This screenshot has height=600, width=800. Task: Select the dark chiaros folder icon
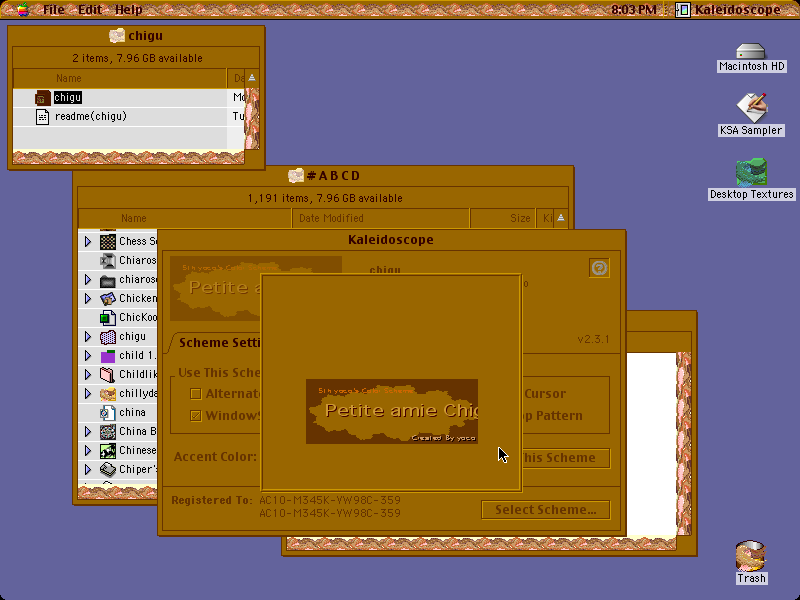tap(108, 280)
